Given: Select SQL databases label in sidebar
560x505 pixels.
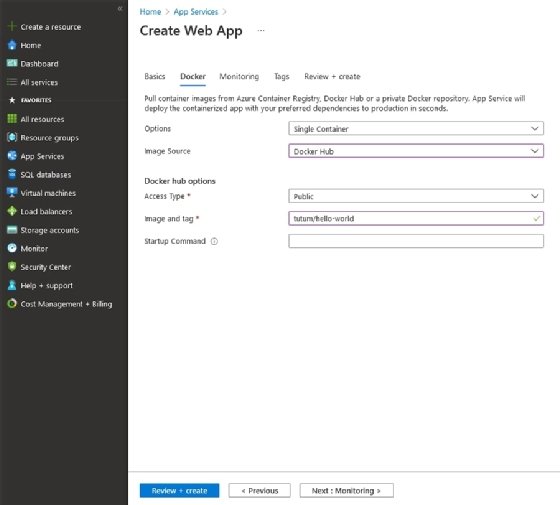Looking at the screenshot, I should [46, 175].
